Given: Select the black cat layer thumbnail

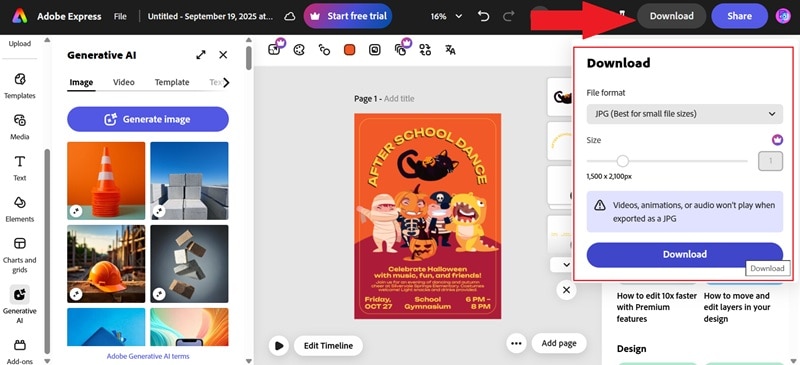Looking at the screenshot, I should coord(559,97).
